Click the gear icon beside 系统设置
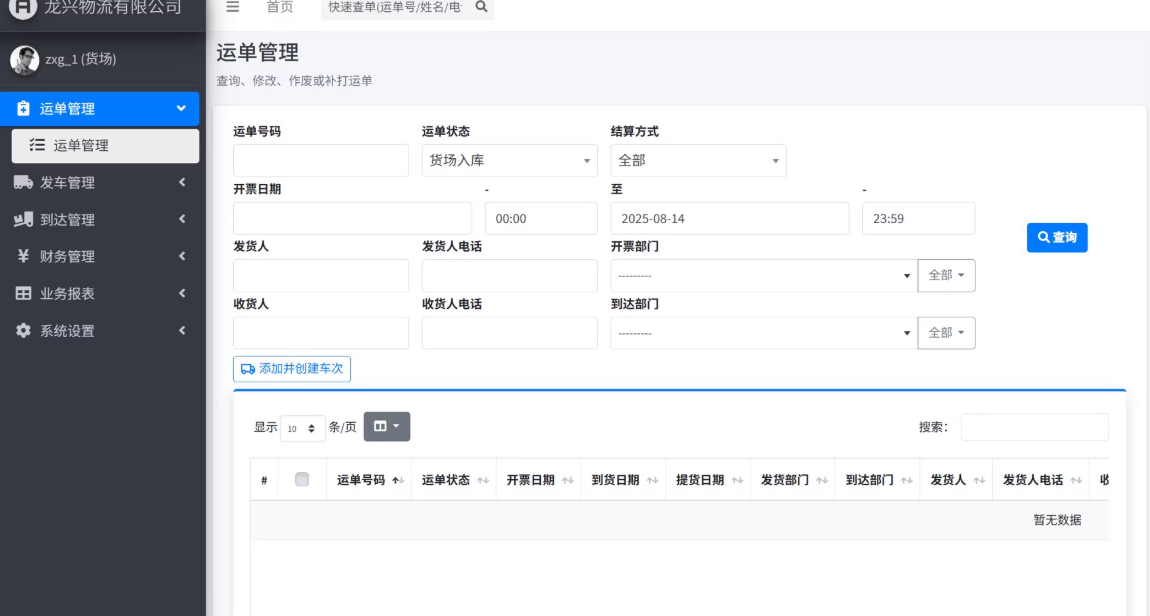Screen dimensions: 1150x616 [x=23, y=331]
